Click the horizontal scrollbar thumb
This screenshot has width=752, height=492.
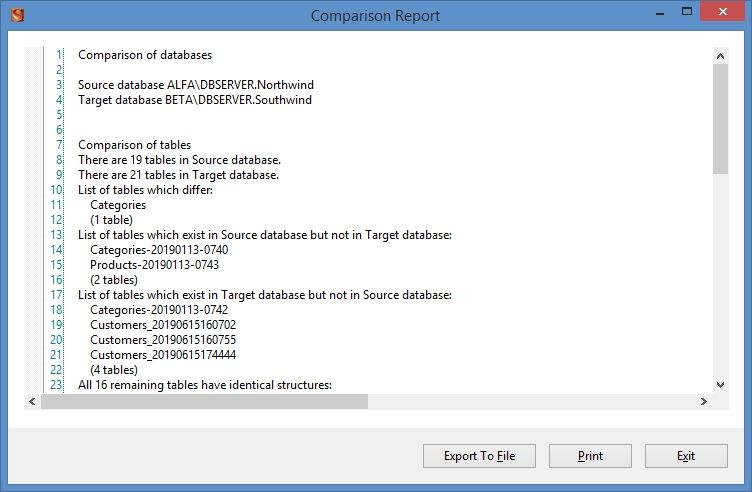pos(204,401)
